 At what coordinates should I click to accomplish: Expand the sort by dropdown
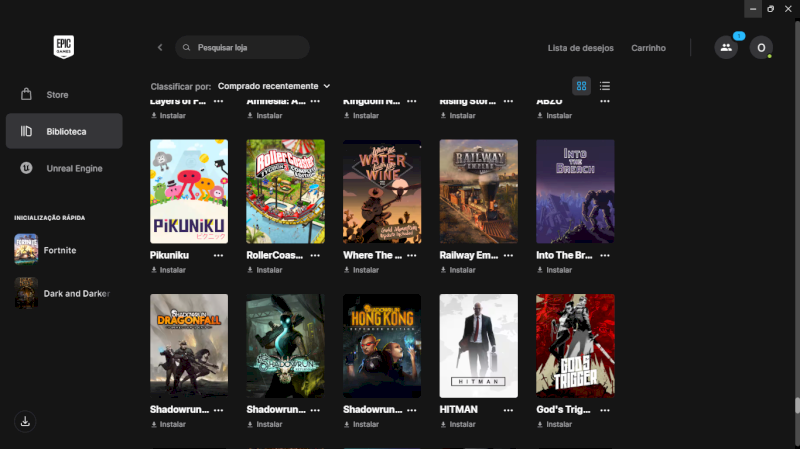tap(274, 86)
